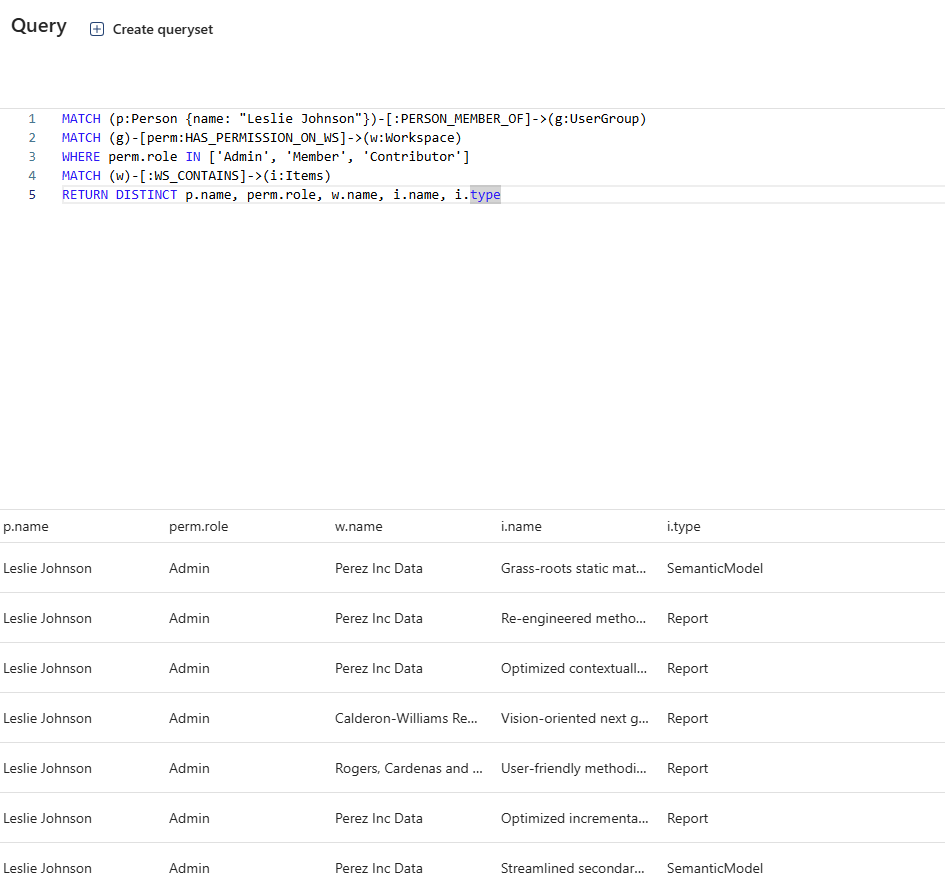
Task: Click line number 3 in the query editor
Action: pyautogui.click(x=32, y=156)
